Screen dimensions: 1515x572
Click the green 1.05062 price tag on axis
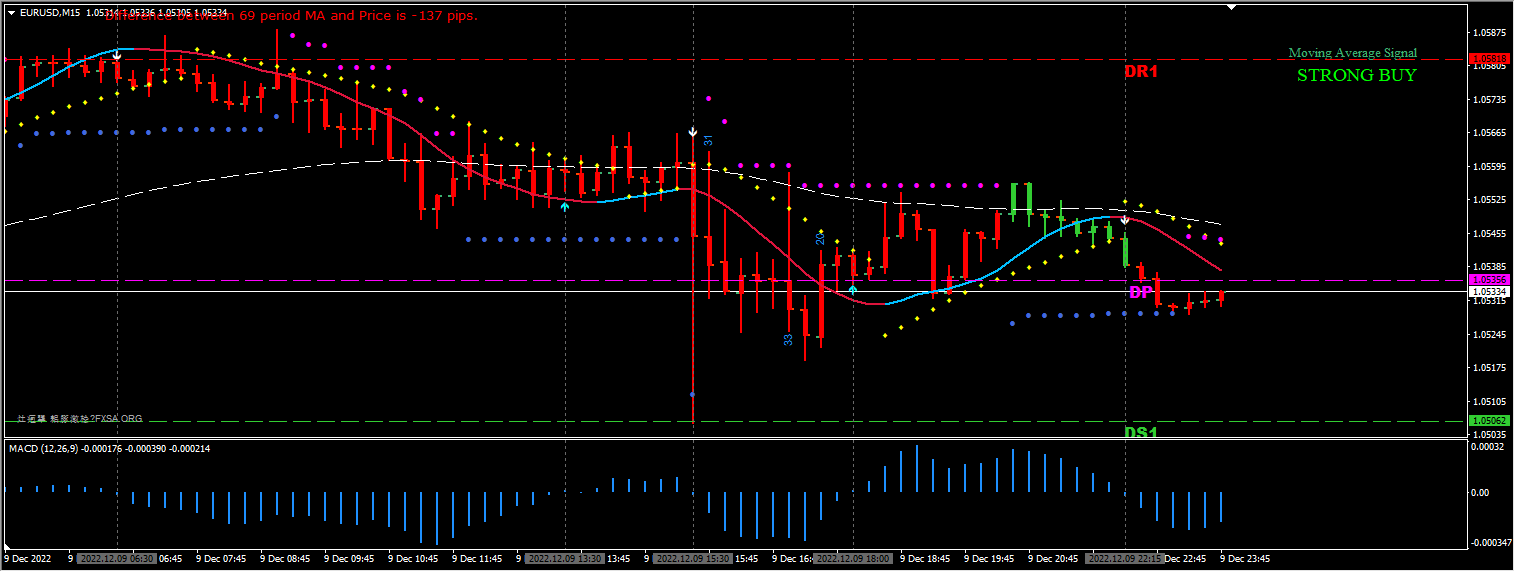click(x=1489, y=421)
